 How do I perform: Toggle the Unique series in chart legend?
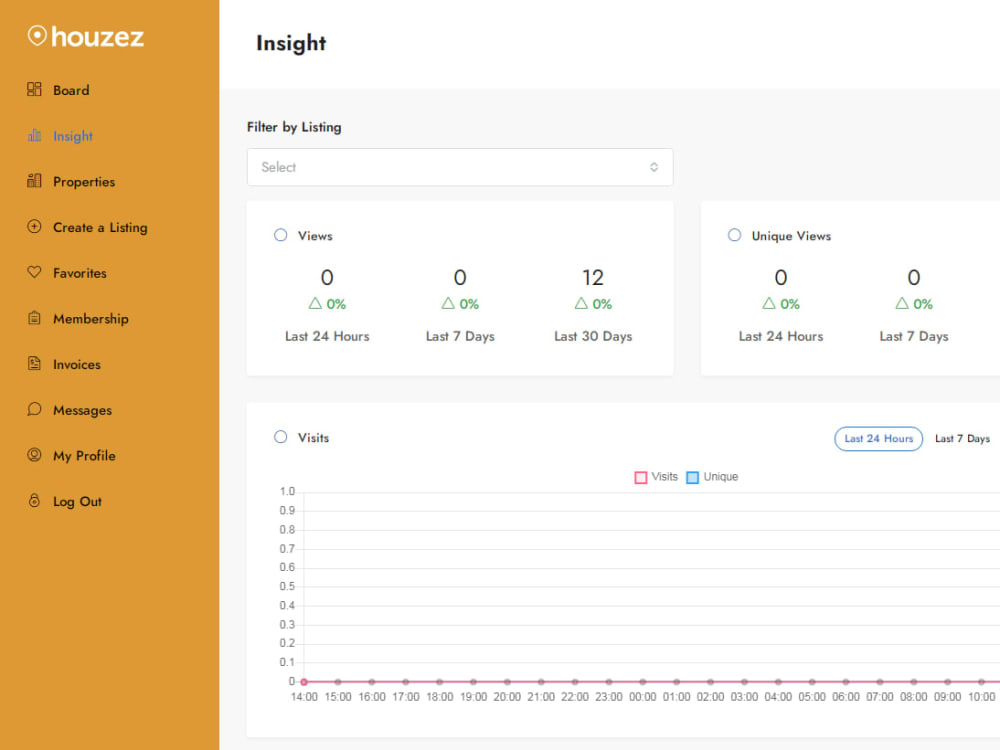click(712, 477)
